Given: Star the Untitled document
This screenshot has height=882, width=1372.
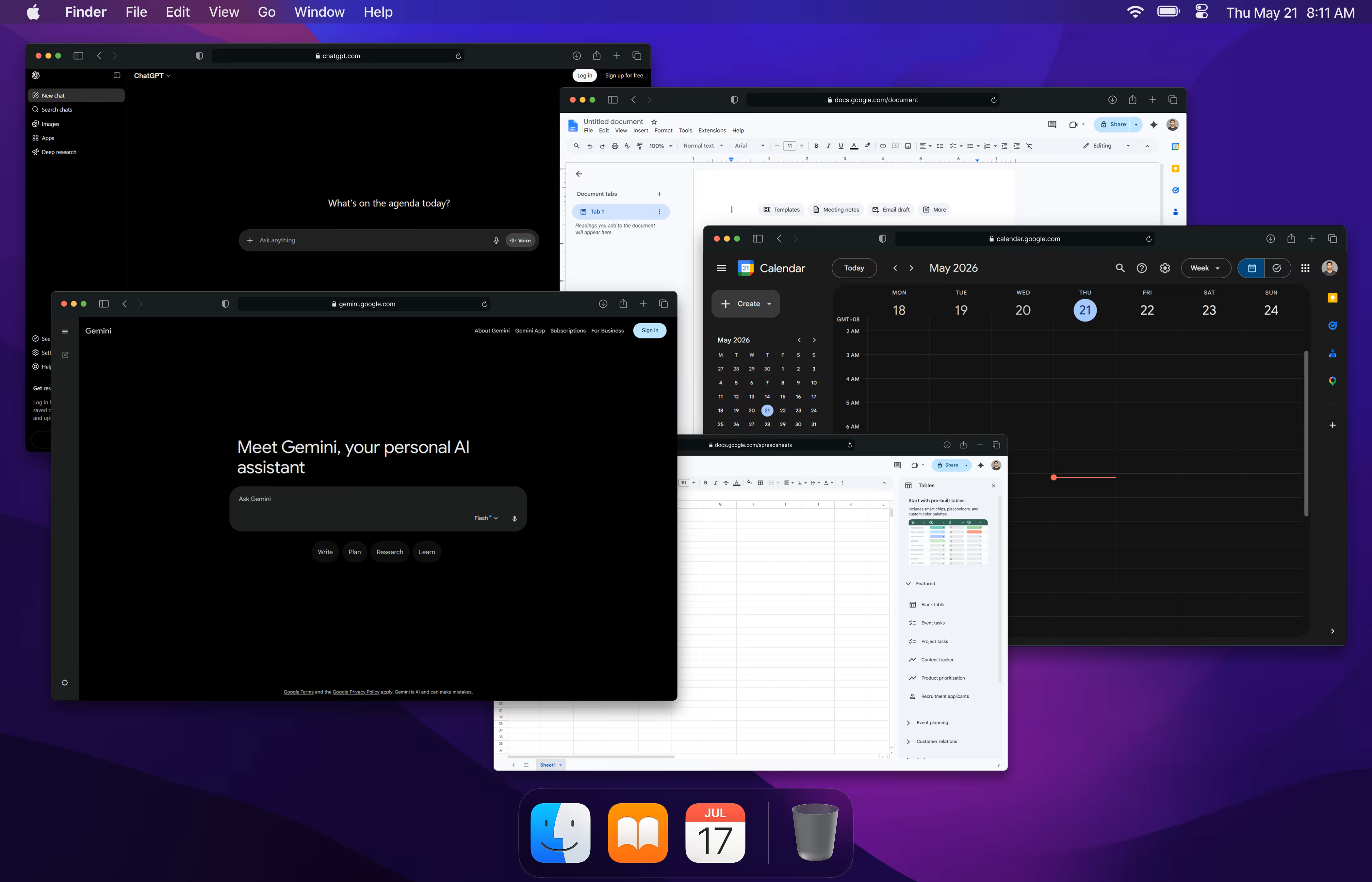Looking at the screenshot, I should pyautogui.click(x=654, y=122).
